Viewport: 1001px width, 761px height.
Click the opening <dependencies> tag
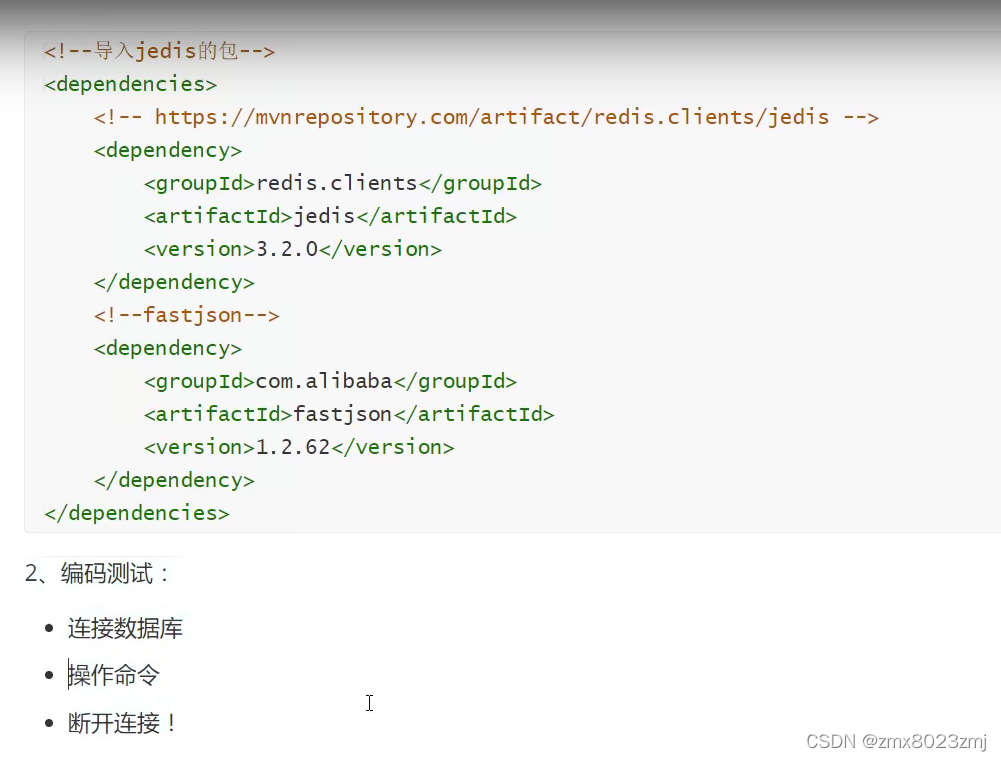coord(130,84)
